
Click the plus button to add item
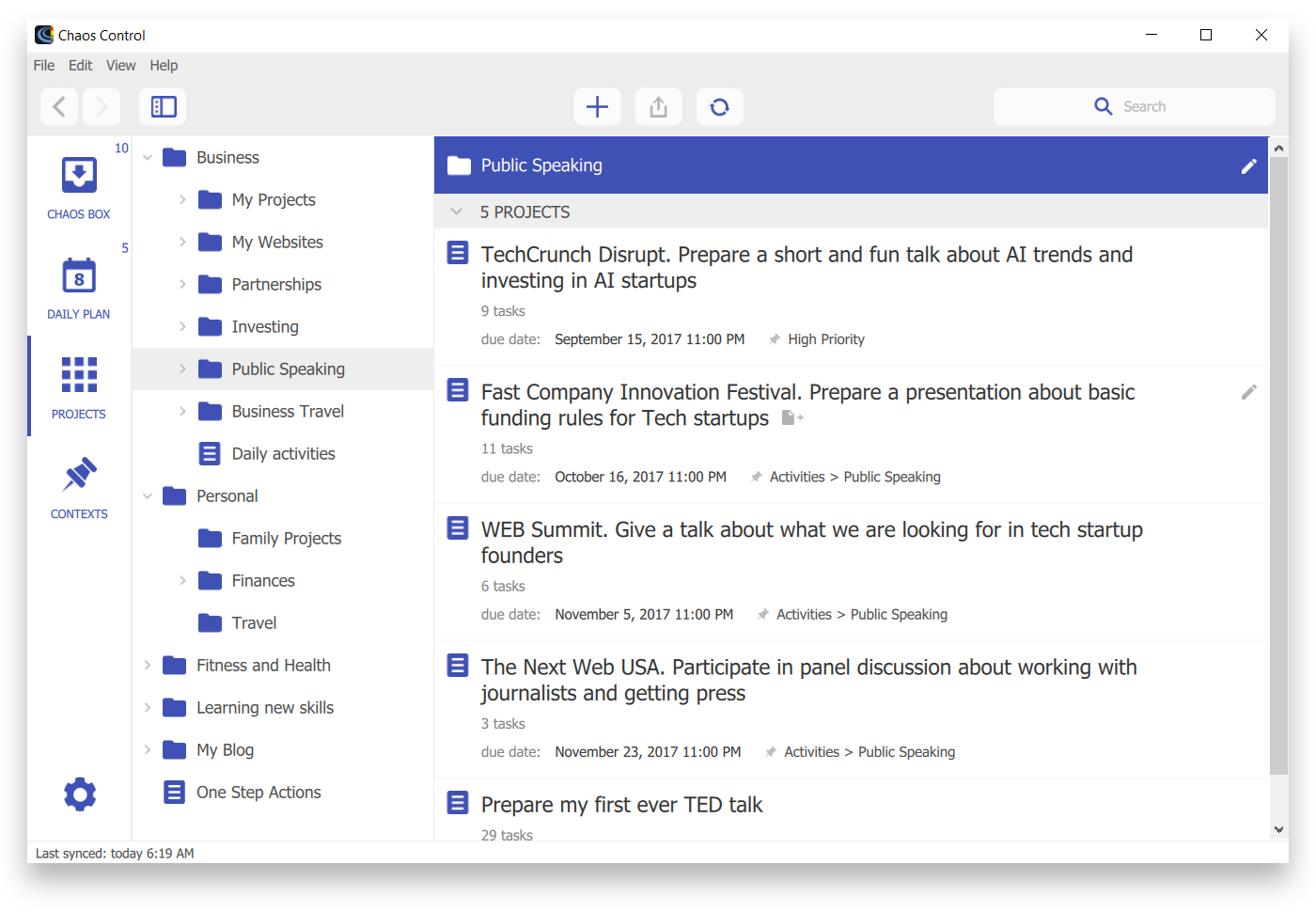tap(597, 107)
